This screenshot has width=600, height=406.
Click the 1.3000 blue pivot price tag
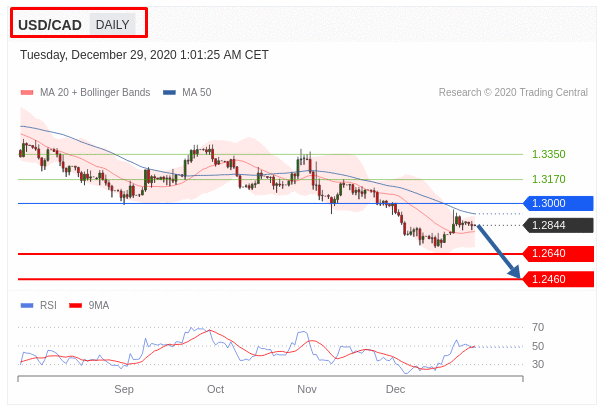558,203
